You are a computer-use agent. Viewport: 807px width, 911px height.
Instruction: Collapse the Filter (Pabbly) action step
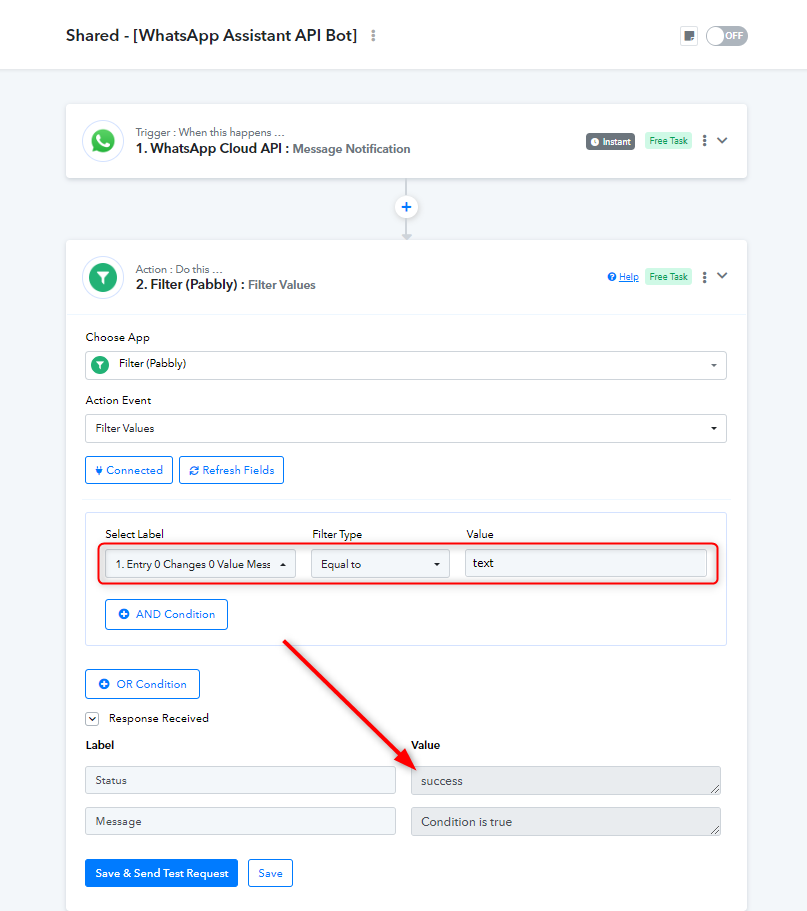722,276
